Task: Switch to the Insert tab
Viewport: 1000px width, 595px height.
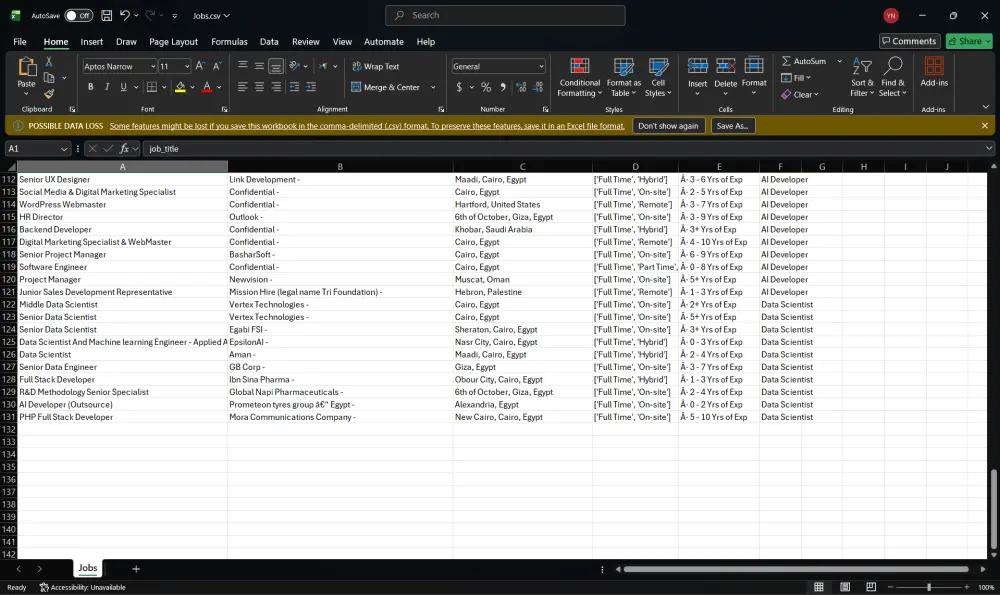Action: (91, 41)
